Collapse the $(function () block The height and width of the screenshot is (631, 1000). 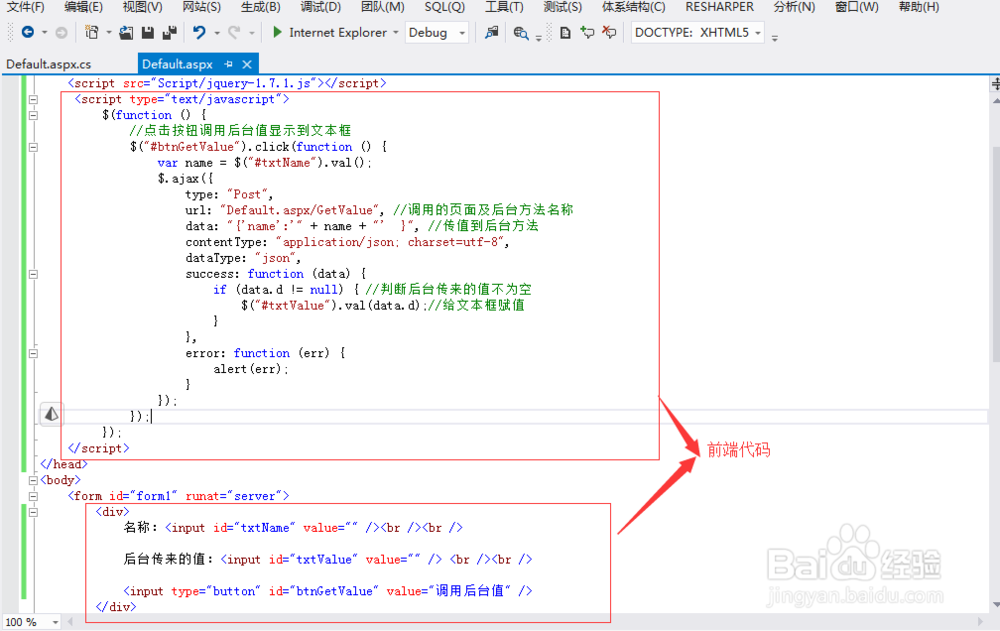33,115
